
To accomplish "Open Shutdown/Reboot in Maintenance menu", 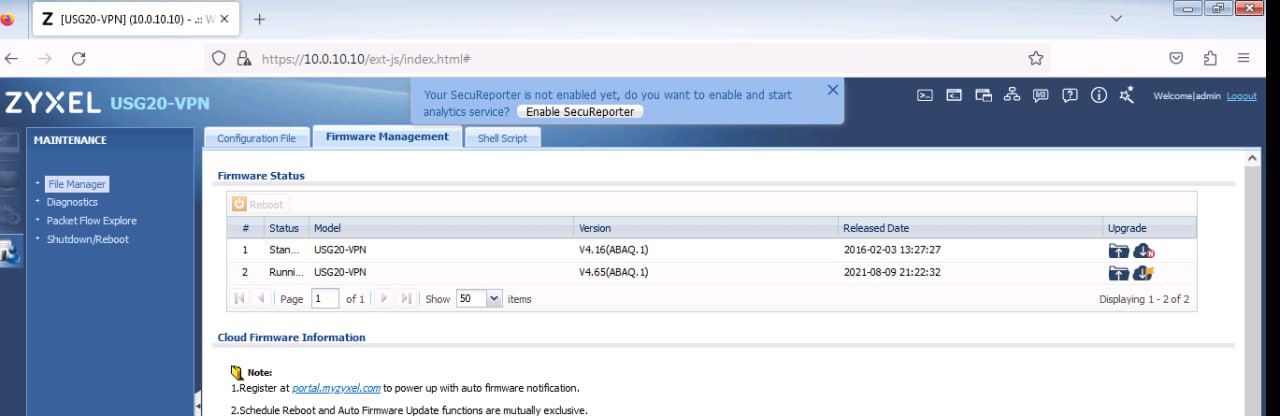I will 87,239.
